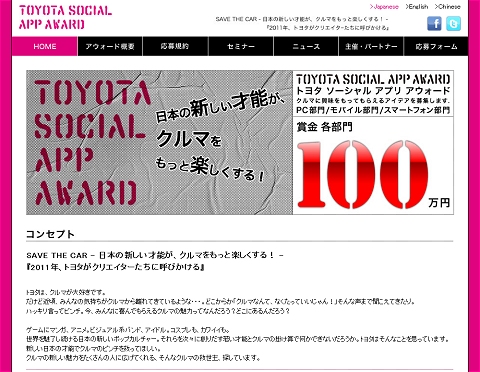Screen dimensions: 480x372
Task: Click the 賞金 各部門 label
Action: [x=324, y=127]
